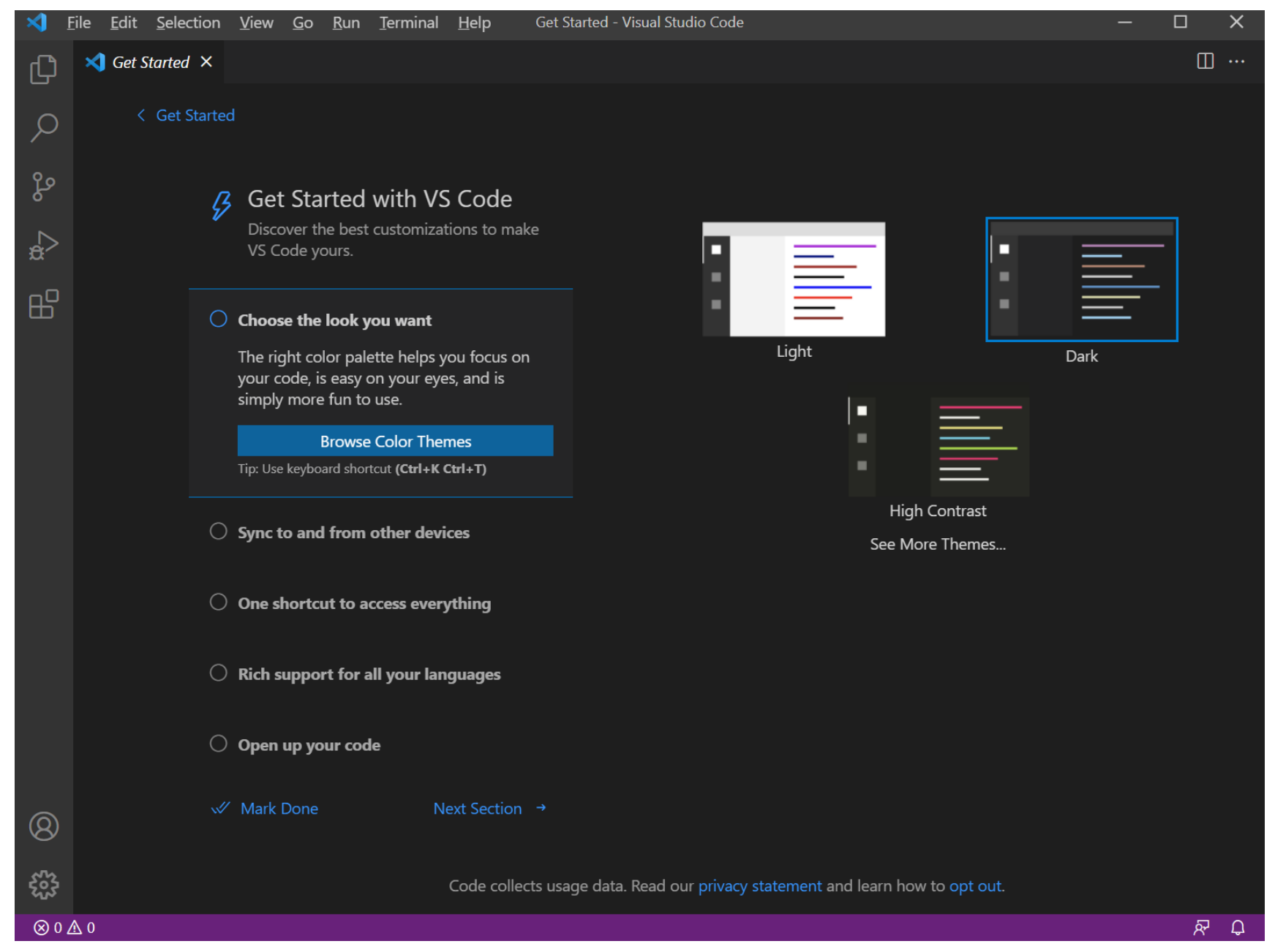Click the errors and warnings status indicator
The image size is (1275, 952).
tap(64, 927)
